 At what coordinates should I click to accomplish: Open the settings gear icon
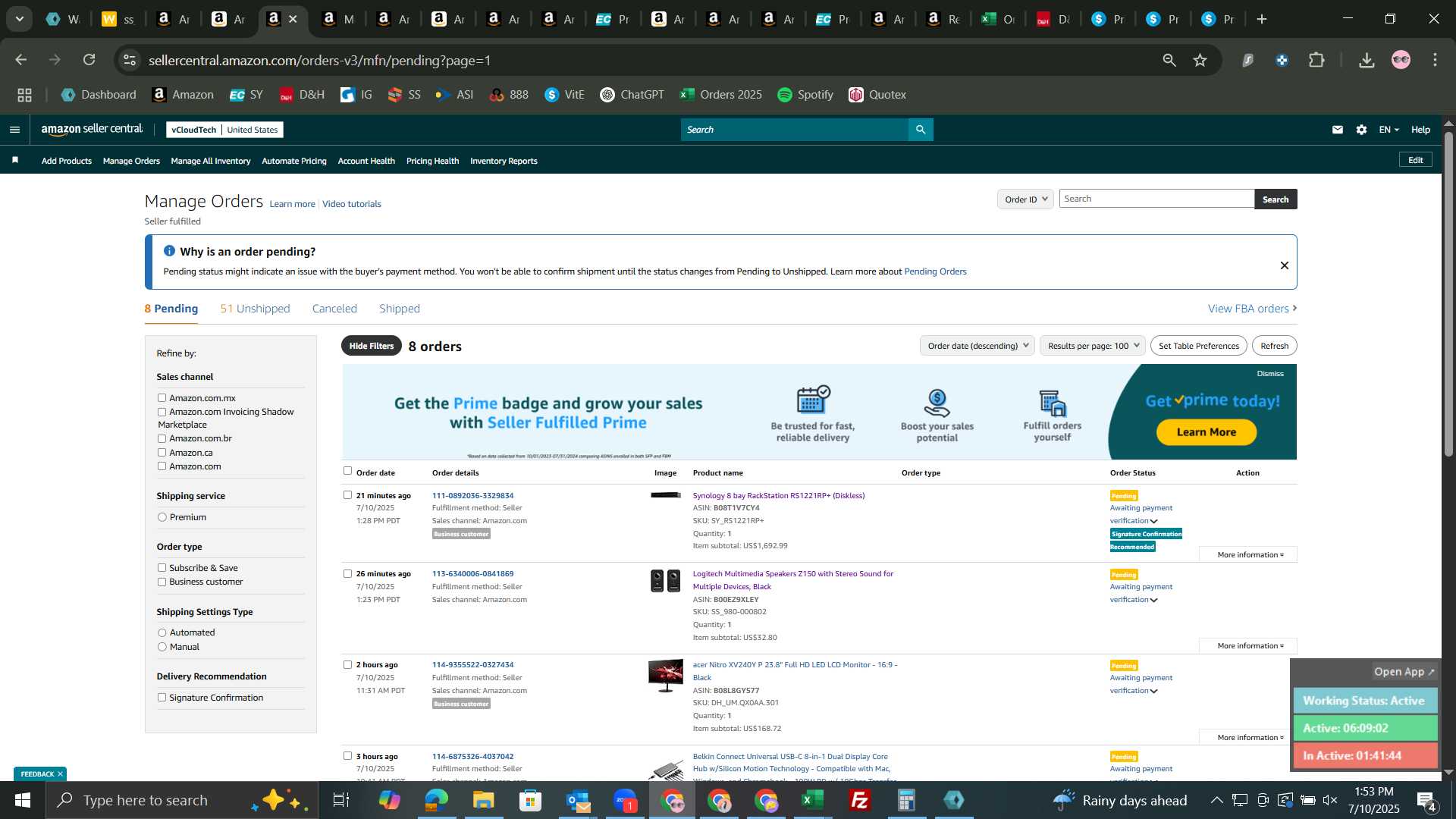(x=1362, y=130)
